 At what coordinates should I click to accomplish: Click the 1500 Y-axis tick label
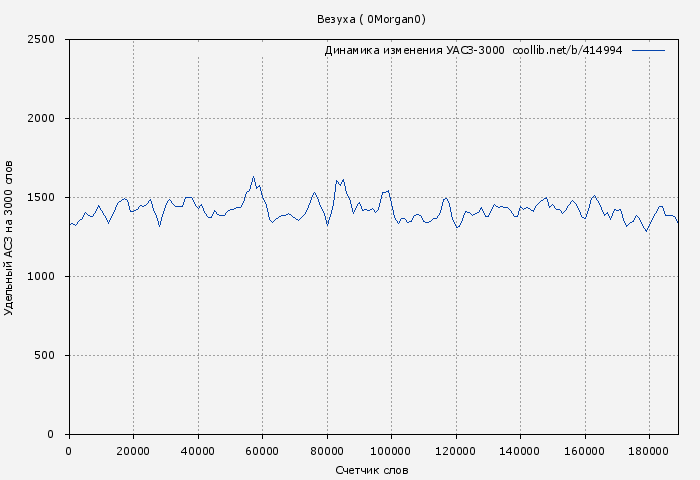point(47,198)
